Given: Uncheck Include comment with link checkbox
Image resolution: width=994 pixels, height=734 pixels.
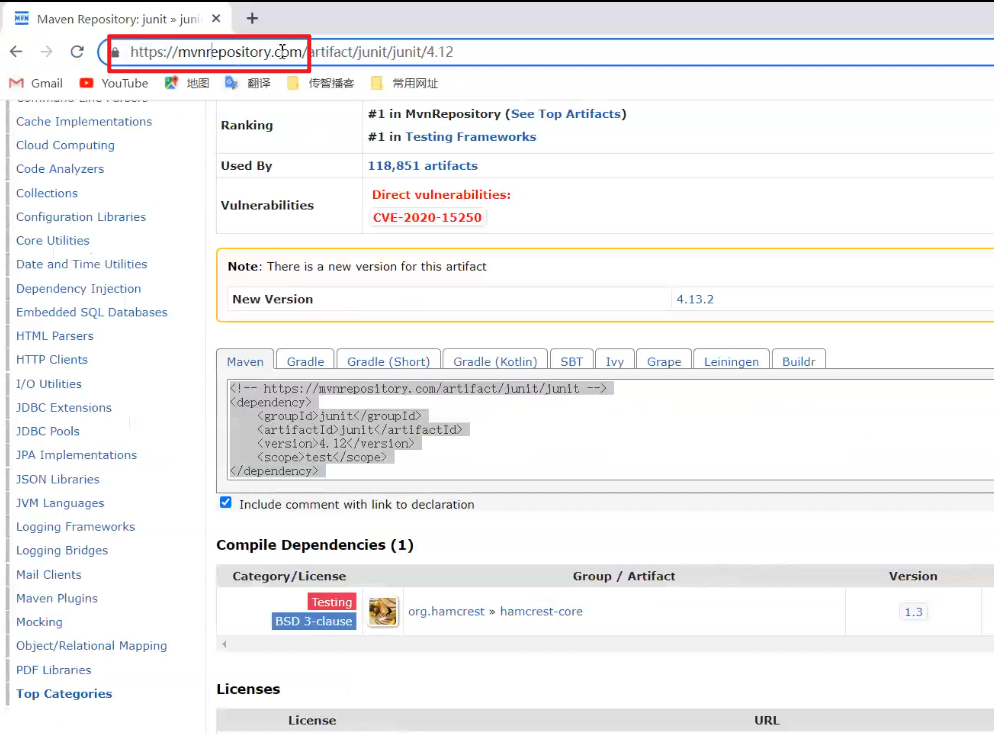Looking at the screenshot, I should click(226, 503).
